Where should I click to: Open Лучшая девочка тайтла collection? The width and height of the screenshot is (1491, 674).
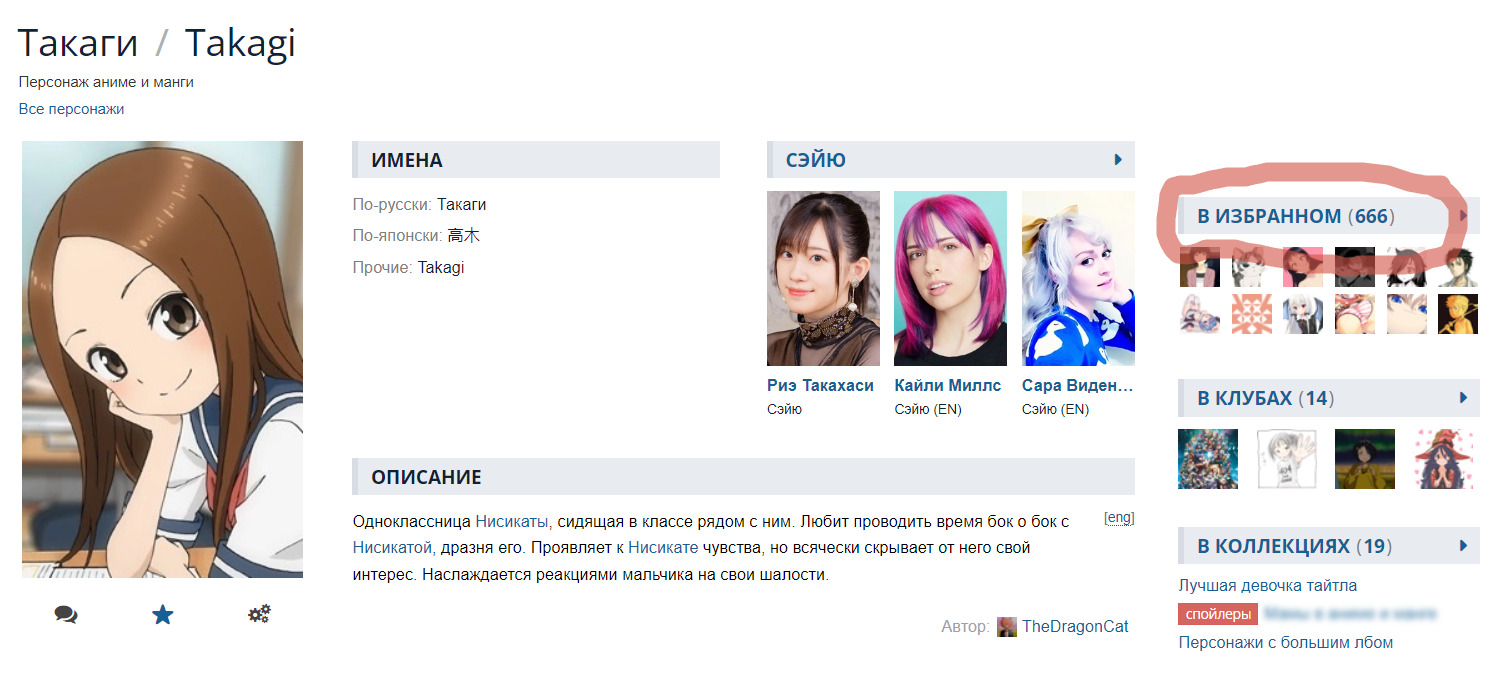1267,586
